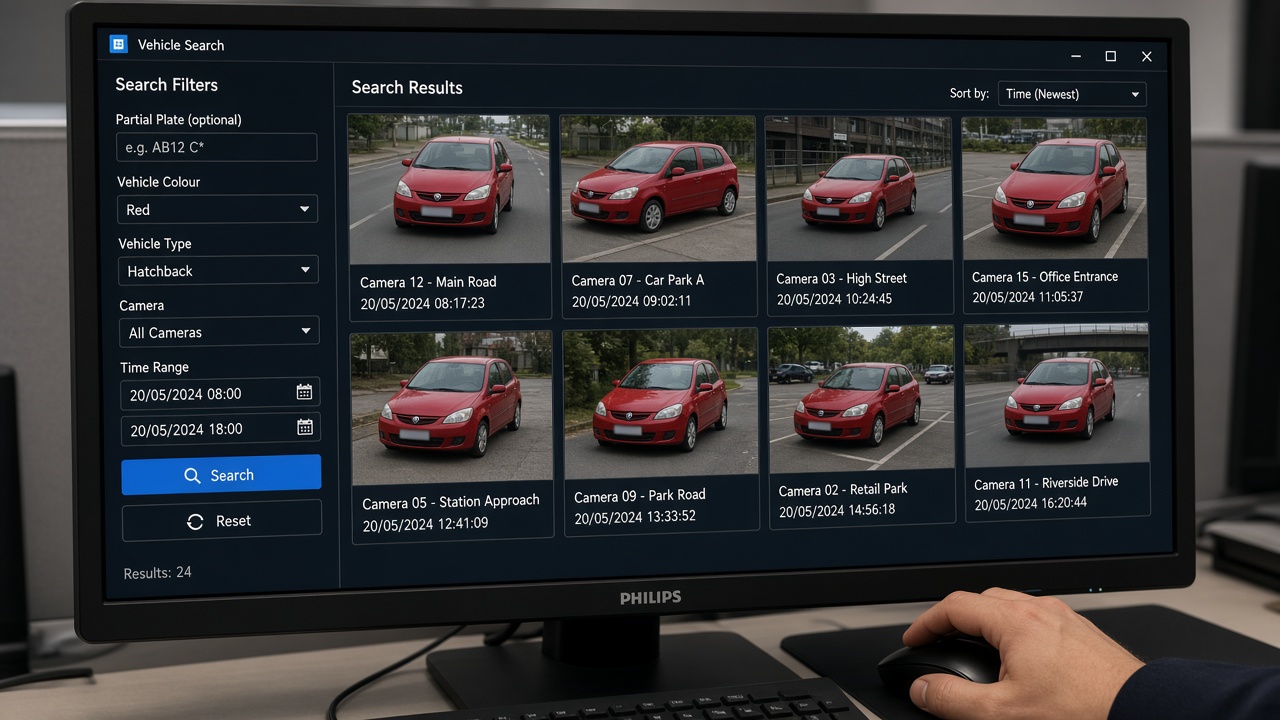Click the Search Filters heading
1280x720 pixels.
166,85
